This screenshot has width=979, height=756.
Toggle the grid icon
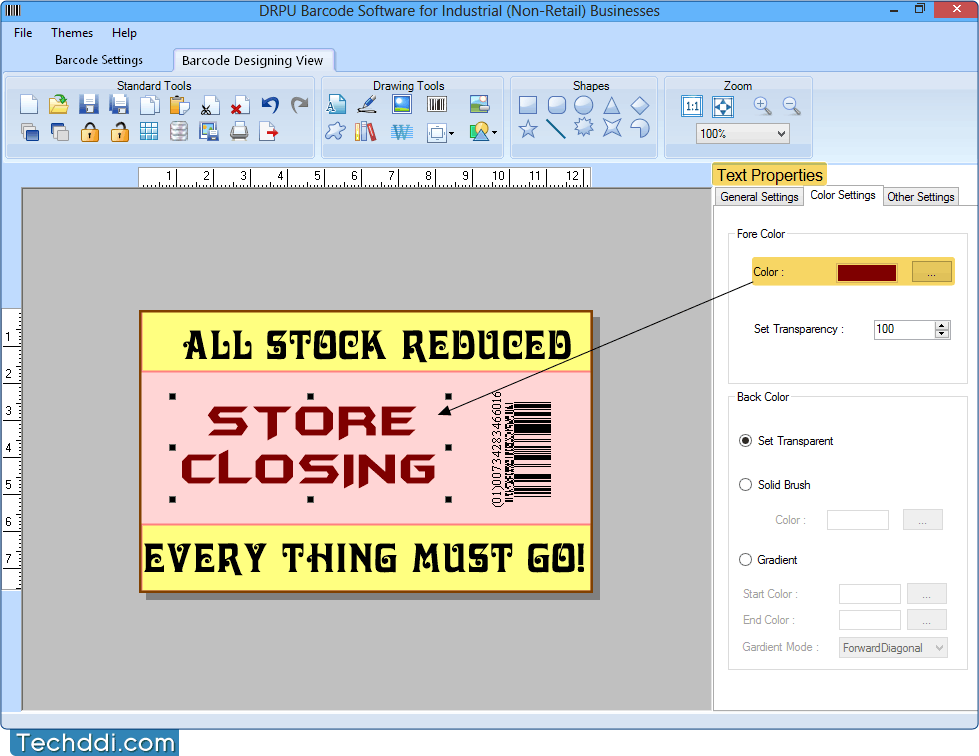tap(149, 132)
